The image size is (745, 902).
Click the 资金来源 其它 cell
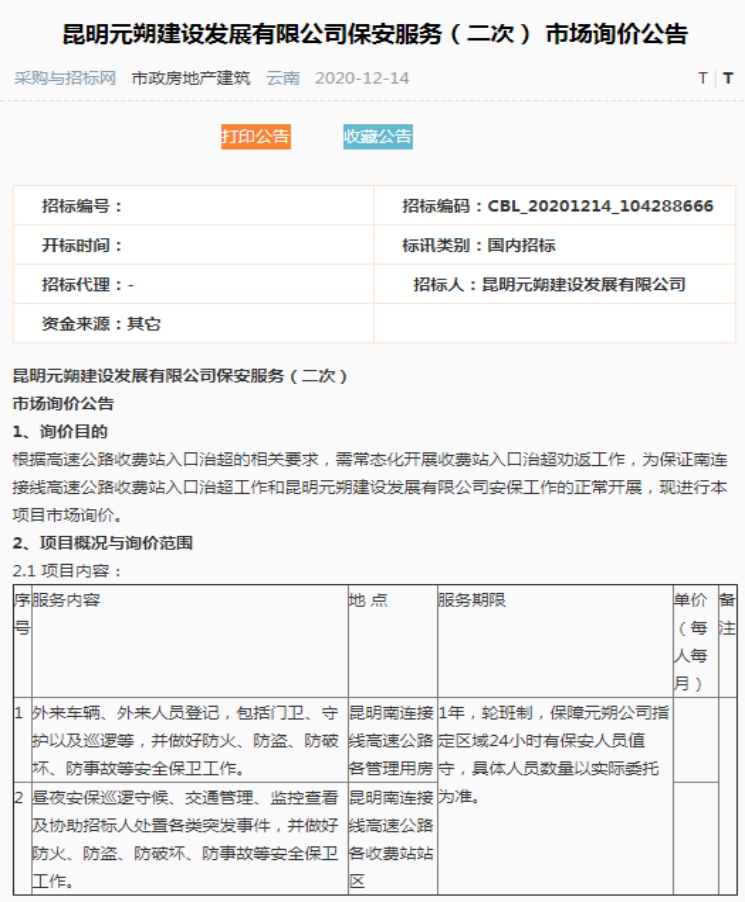(101, 323)
